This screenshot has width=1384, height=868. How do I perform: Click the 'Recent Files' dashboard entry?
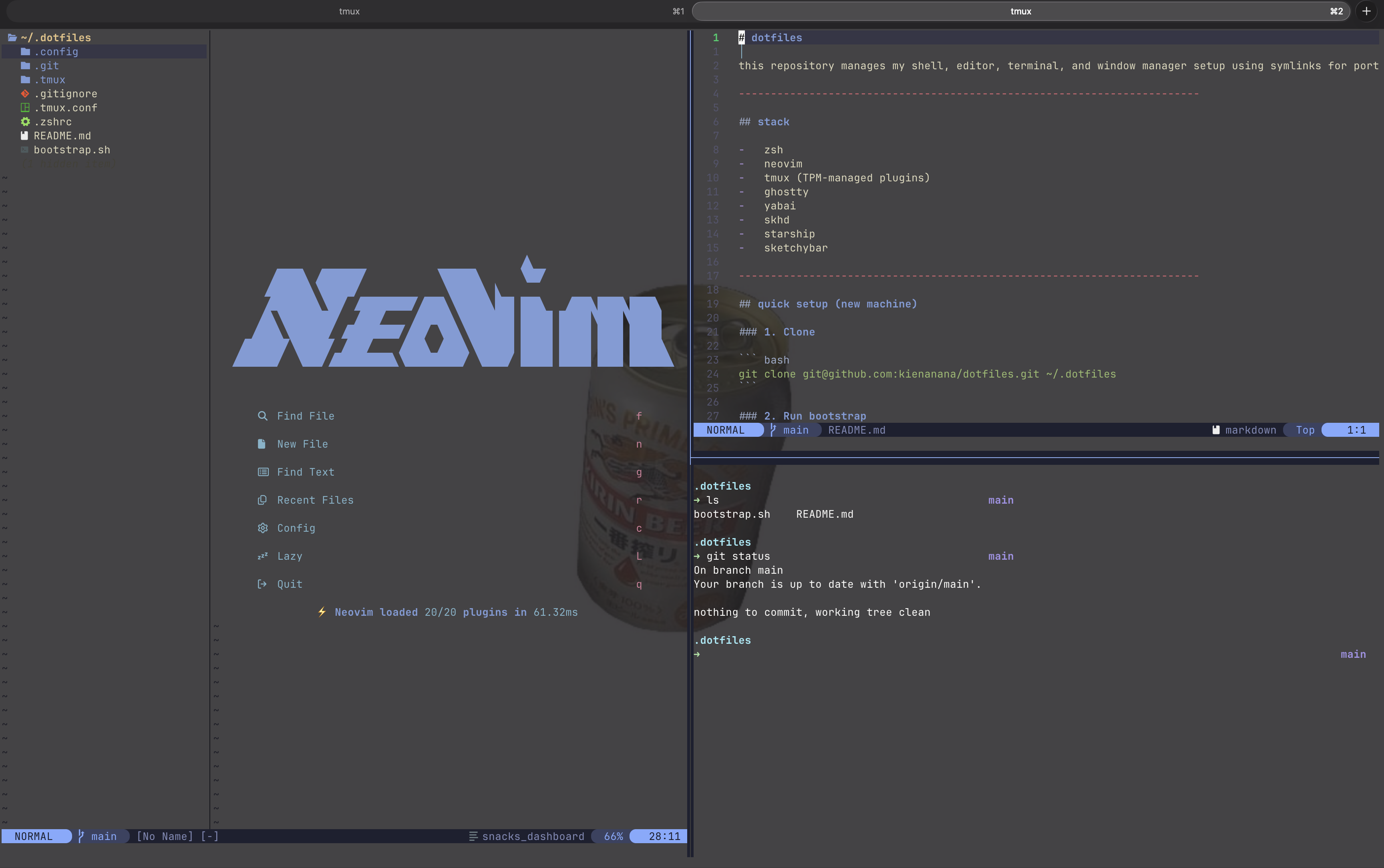pyautogui.click(x=315, y=500)
